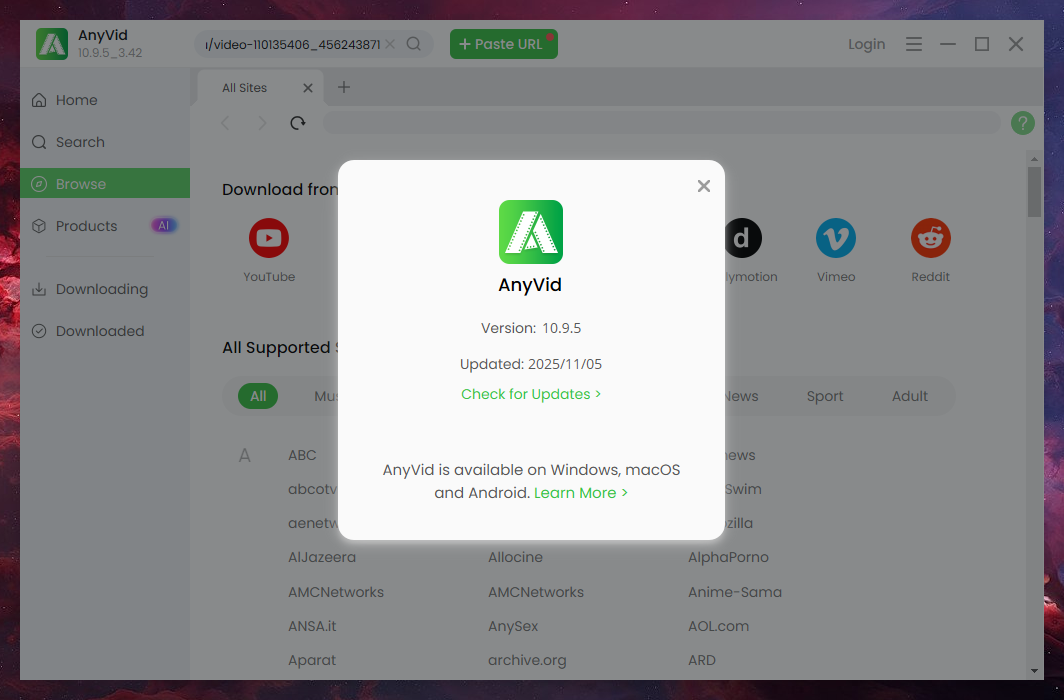
Task: Open Products in sidebar
Action: coord(105,226)
